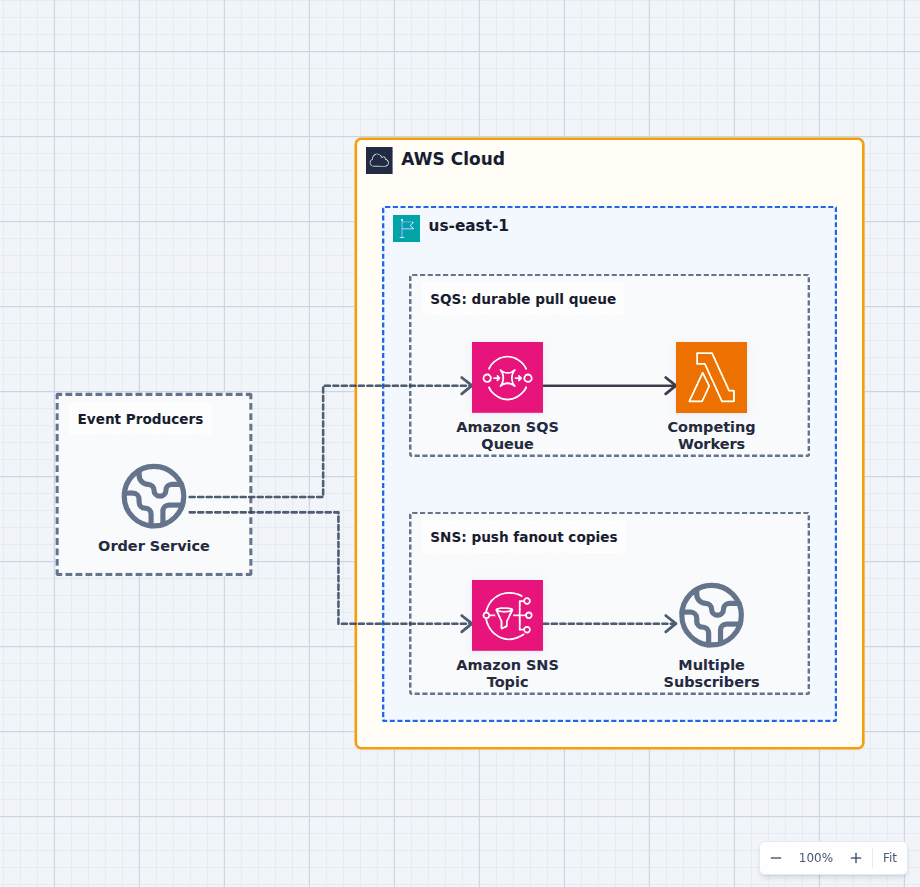This screenshot has height=887, width=920.
Task: Zoom in with the plus button
Action: point(855,858)
